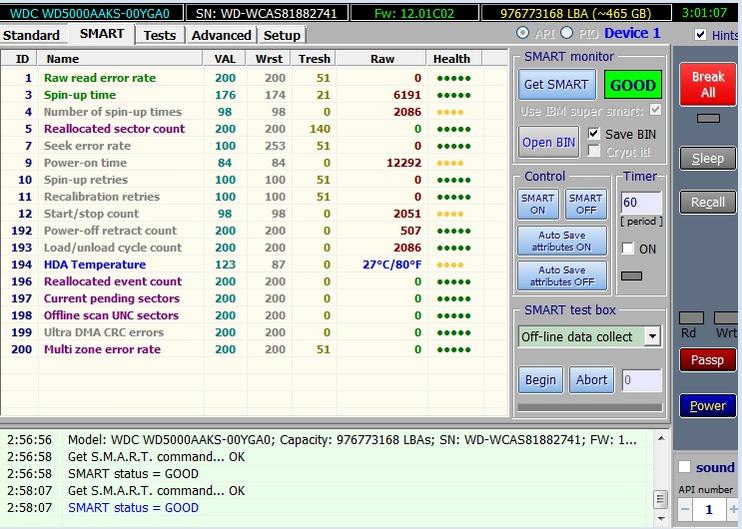
Task: Click the Open BIN button
Action: [x=548, y=142]
